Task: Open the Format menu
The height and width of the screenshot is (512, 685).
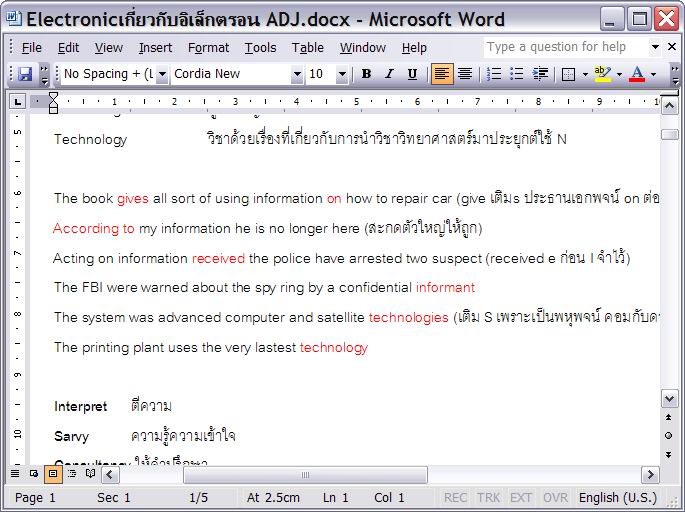Action: point(208,47)
